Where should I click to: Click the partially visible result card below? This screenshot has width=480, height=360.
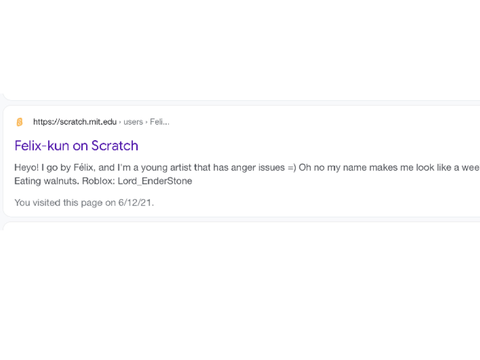click(242, 226)
